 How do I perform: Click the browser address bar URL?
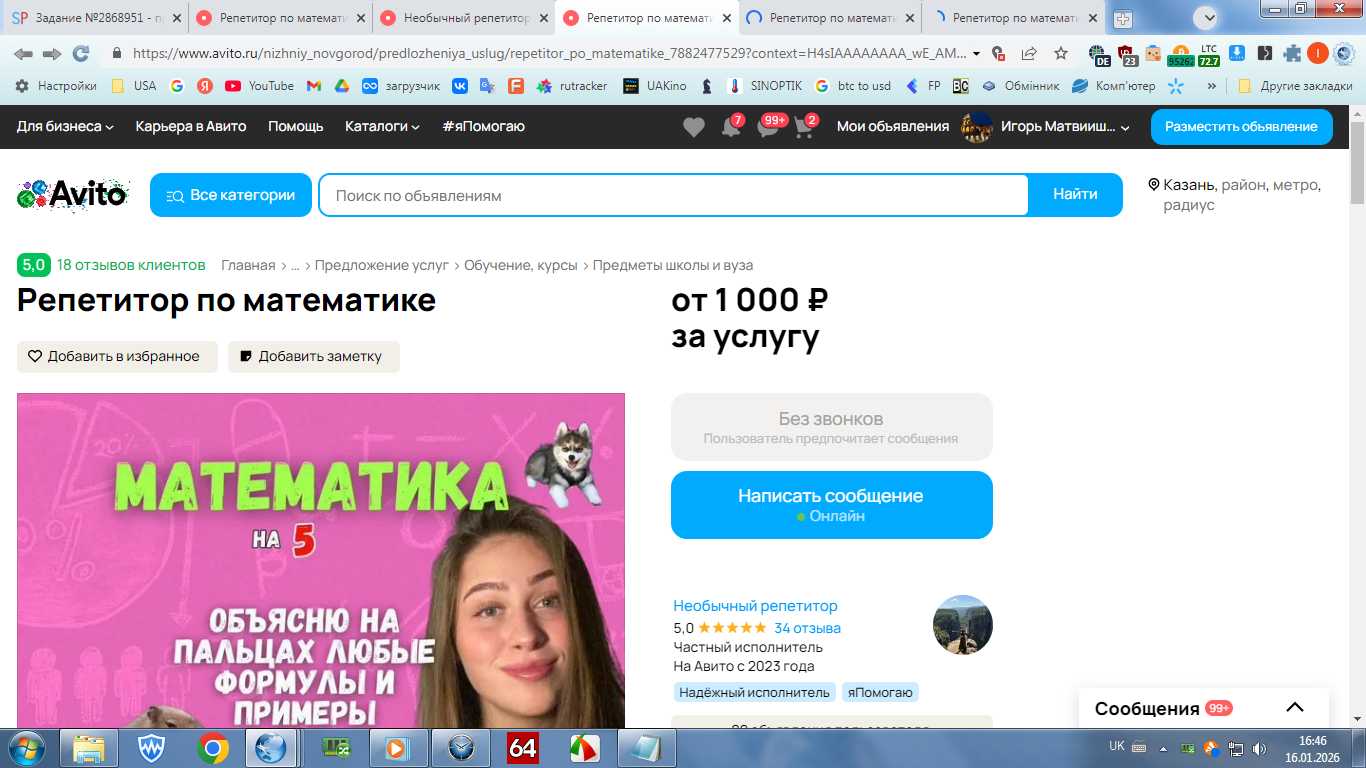click(549, 53)
